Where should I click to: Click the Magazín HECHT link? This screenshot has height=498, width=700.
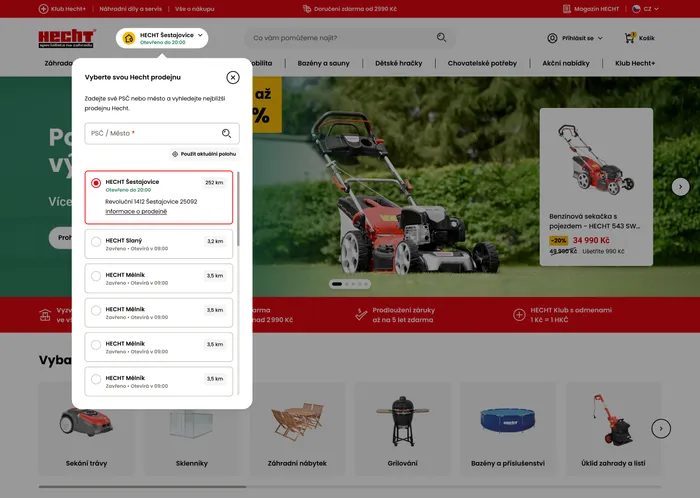(x=596, y=9)
